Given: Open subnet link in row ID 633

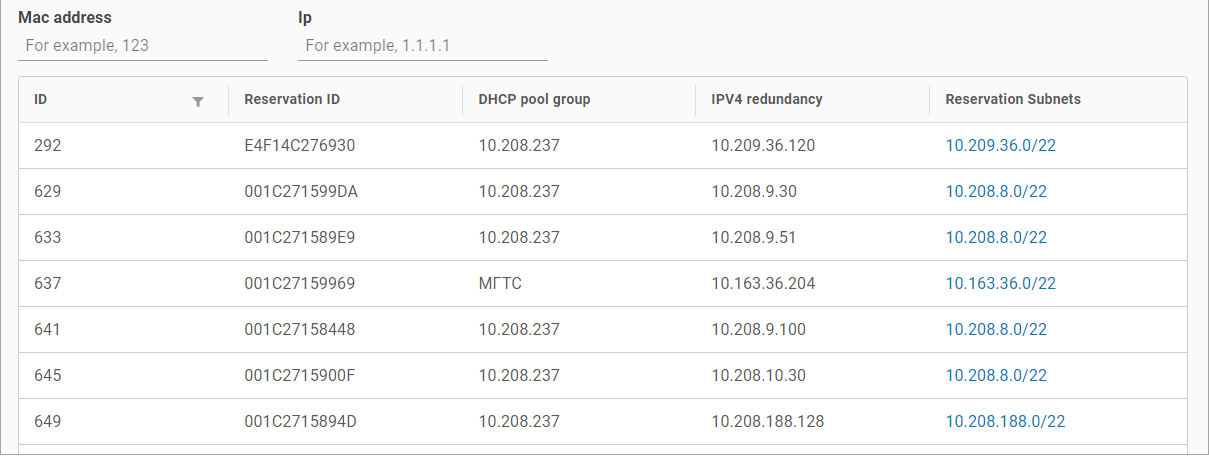Looking at the screenshot, I should point(996,237).
